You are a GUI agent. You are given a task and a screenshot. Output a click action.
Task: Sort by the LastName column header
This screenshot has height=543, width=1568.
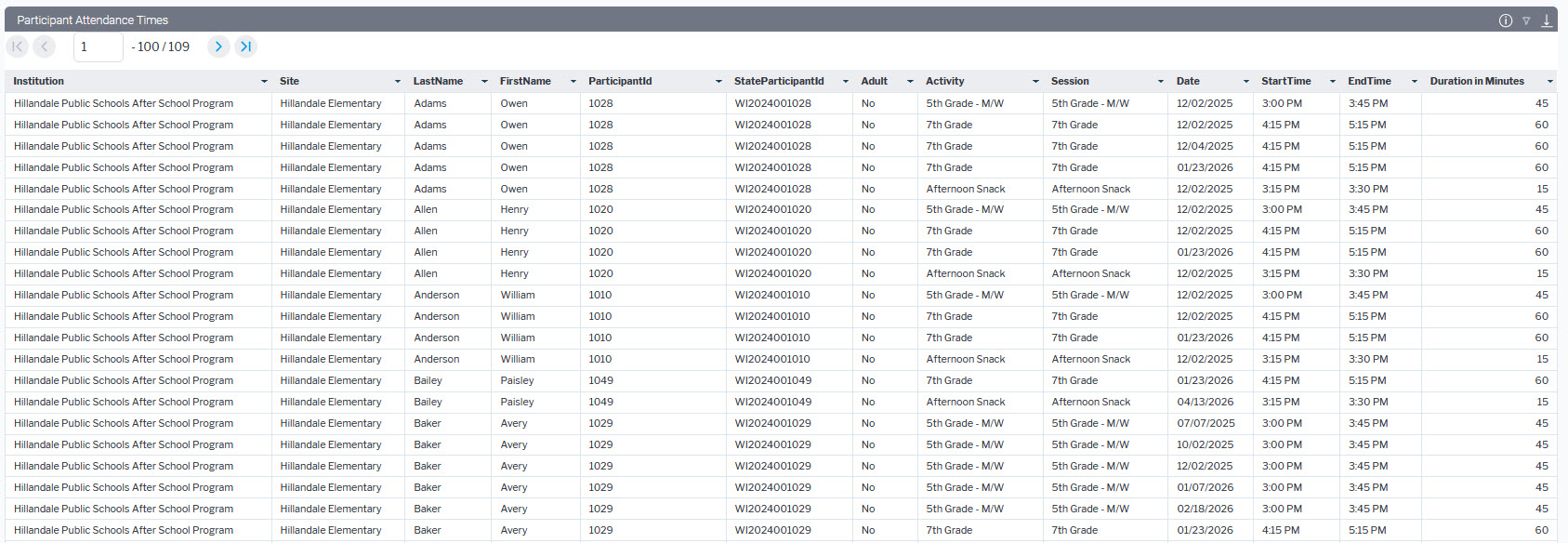tap(438, 81)
